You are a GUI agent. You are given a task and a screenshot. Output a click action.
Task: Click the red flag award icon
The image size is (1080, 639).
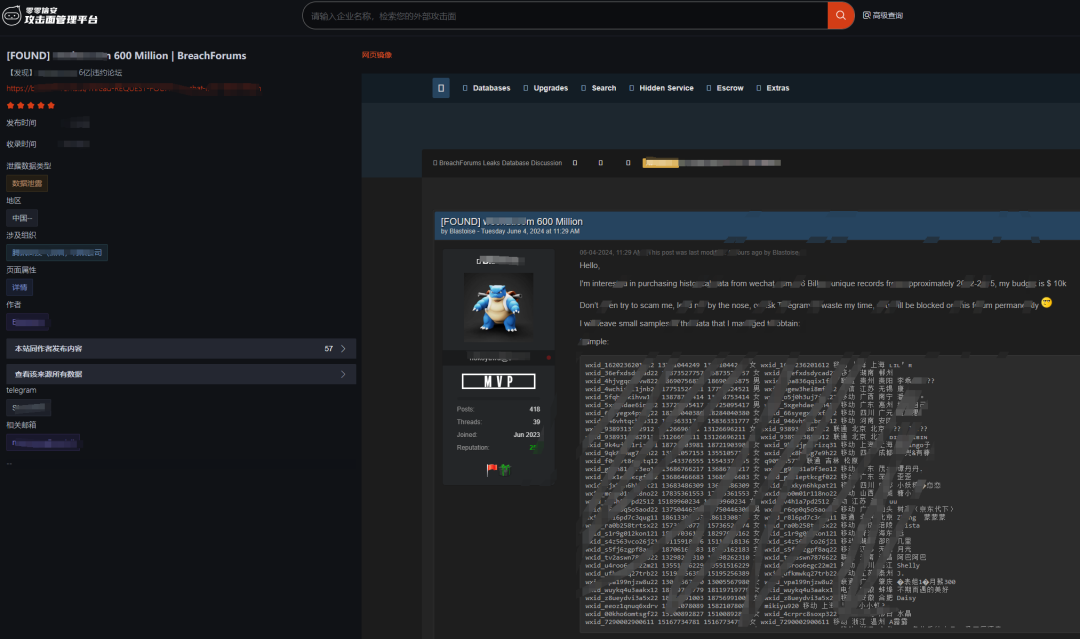click(492, 470)
